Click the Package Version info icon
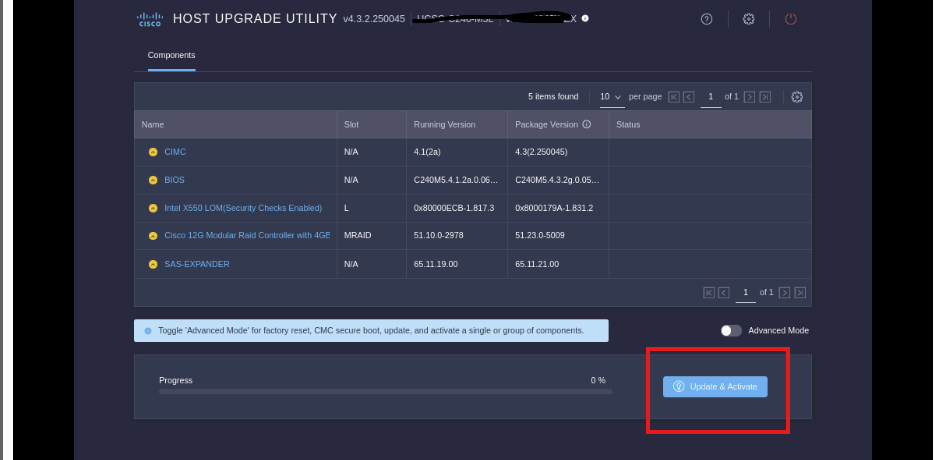Image resolution: width=935 pixels, height=460 pixels. 587,124
